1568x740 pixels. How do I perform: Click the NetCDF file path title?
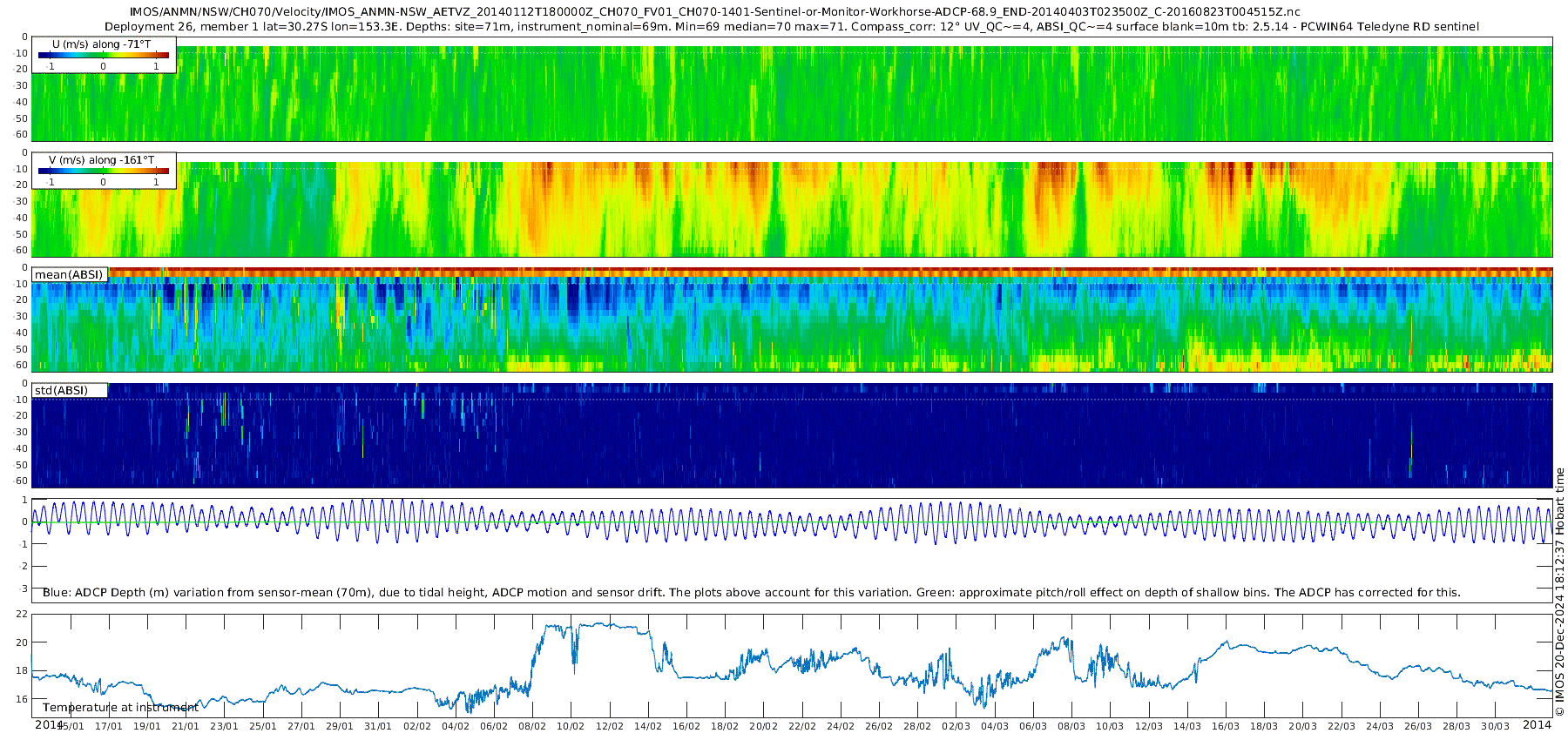coord(714,12)
